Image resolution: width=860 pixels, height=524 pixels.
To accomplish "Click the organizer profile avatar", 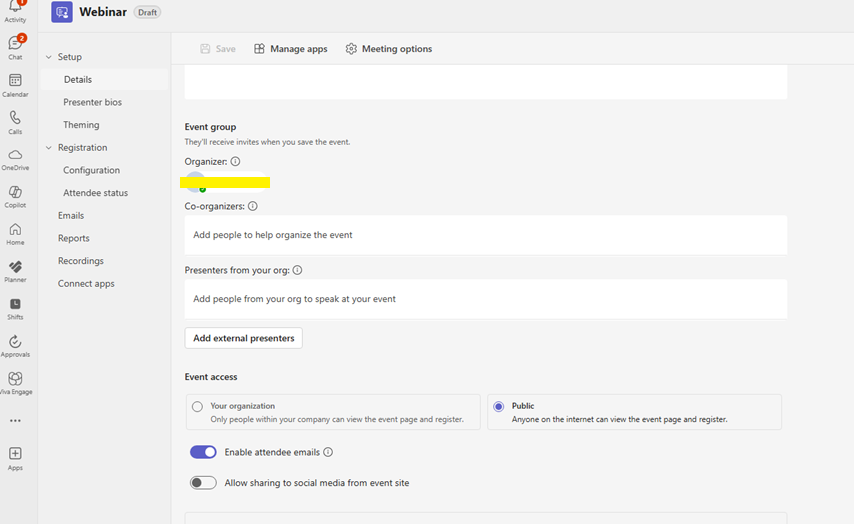I will [x=196, y=182].
